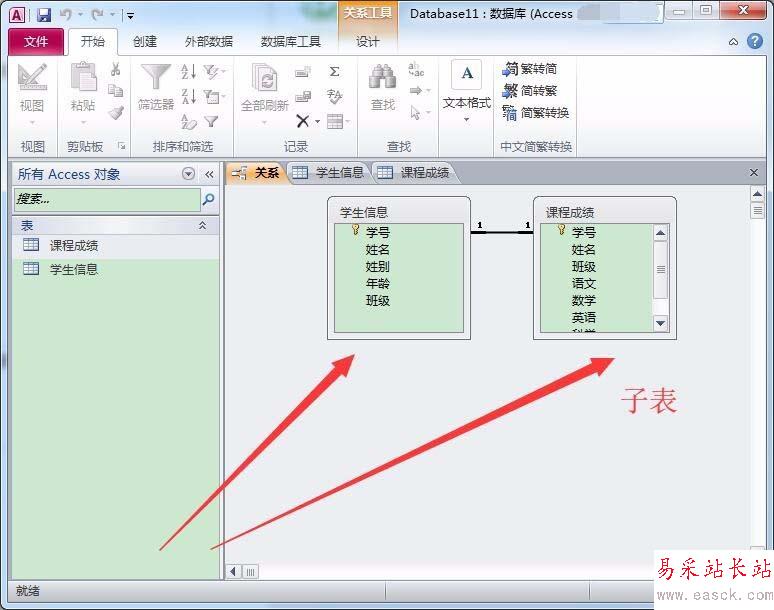
Task: Click the Delete X icon
Action: (303, 120)
